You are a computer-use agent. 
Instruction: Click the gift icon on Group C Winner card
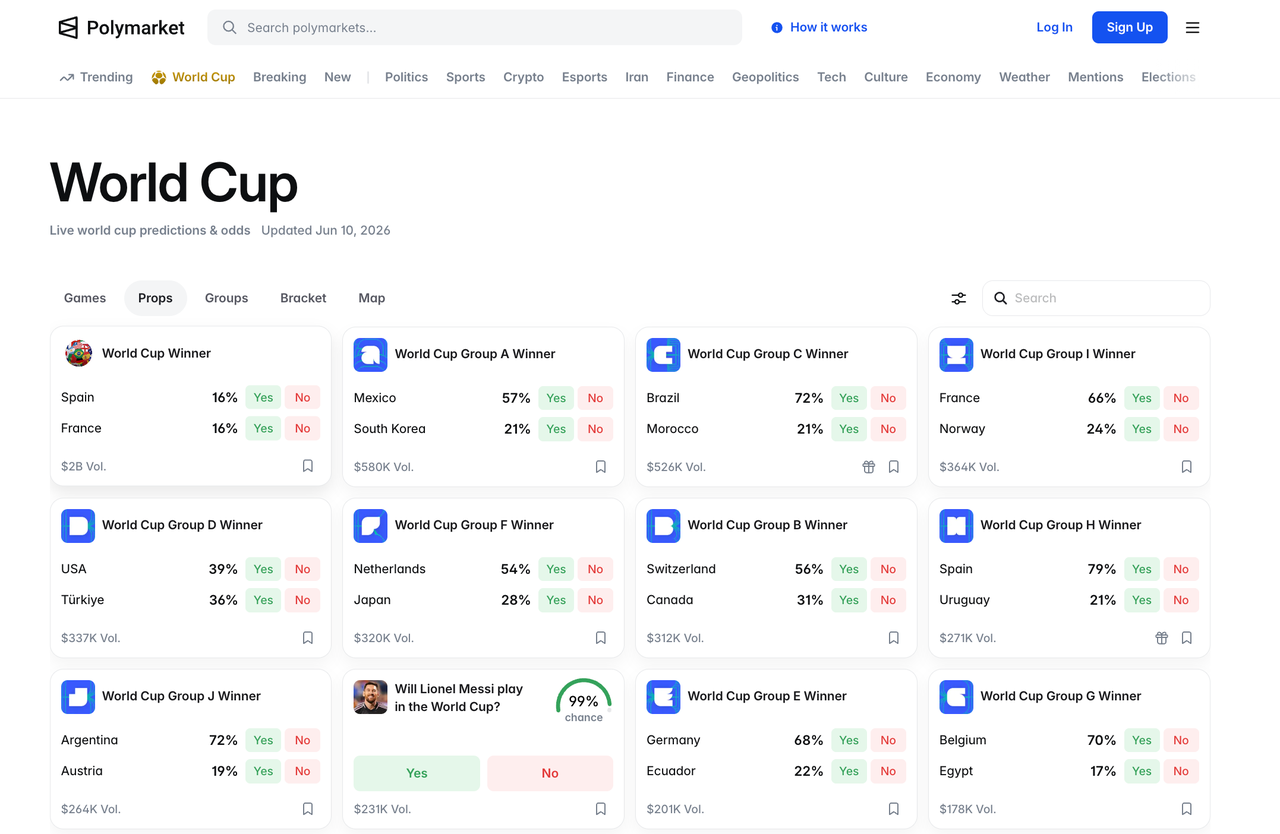tap(869, 466)
